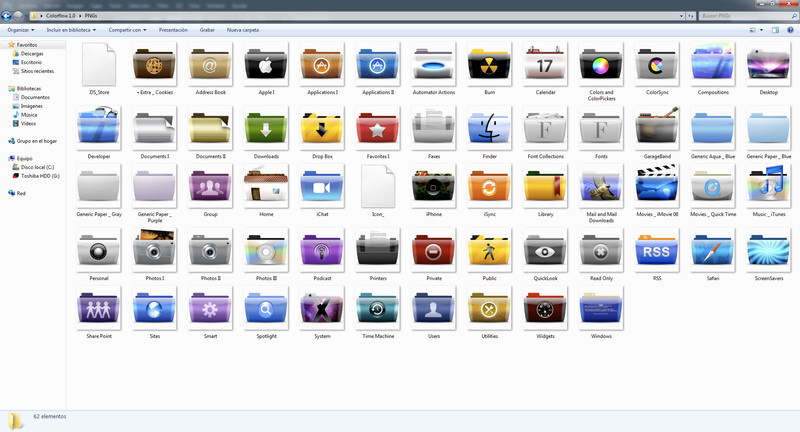Open the address bar history dropdown

tap(681, 16)
